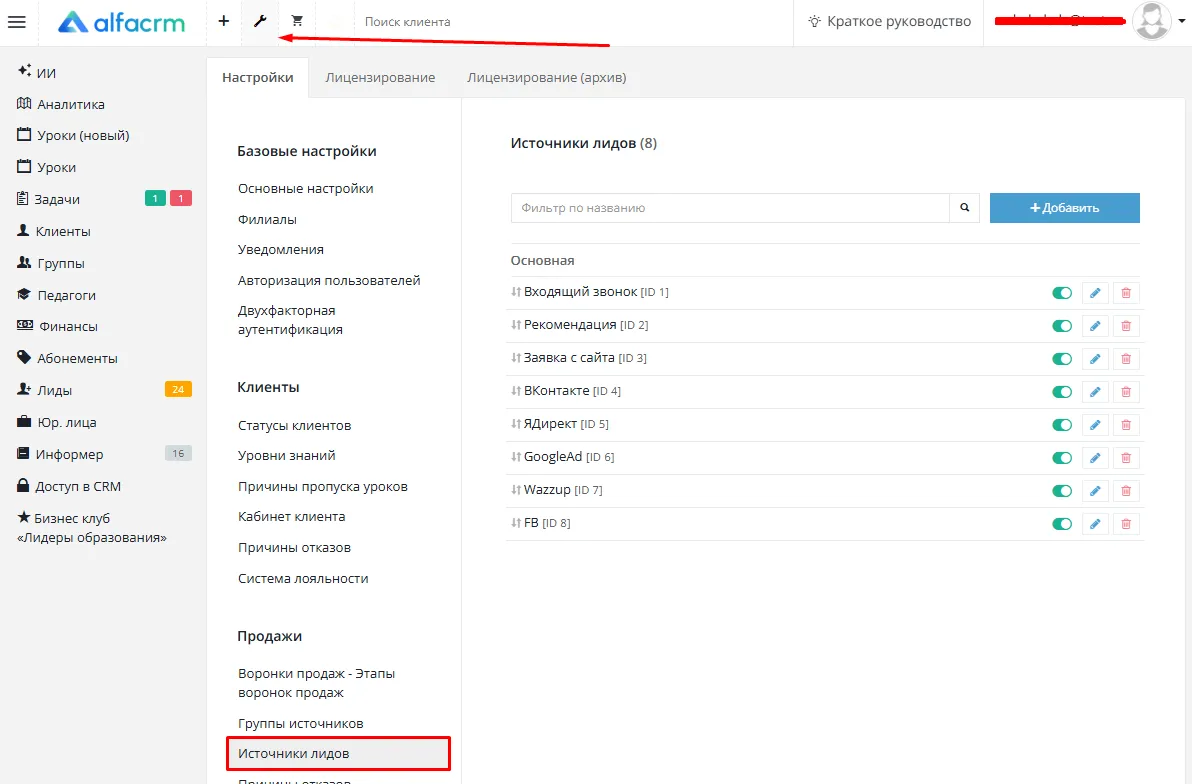Click the plus icon in top bar
Screen dimensions: 1192x784
point(224,21)
